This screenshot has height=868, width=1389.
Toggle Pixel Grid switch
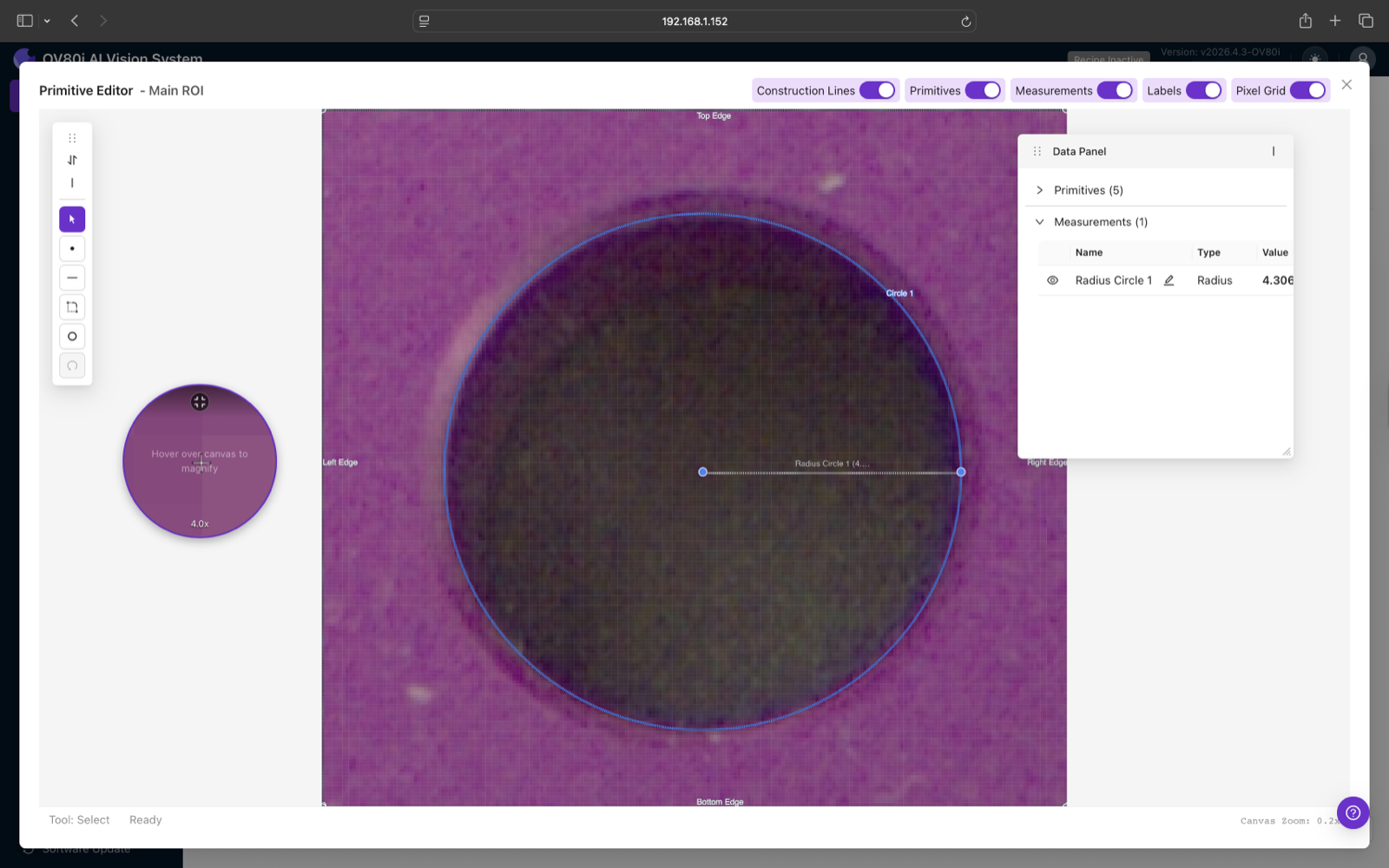tap(1307, 90)
